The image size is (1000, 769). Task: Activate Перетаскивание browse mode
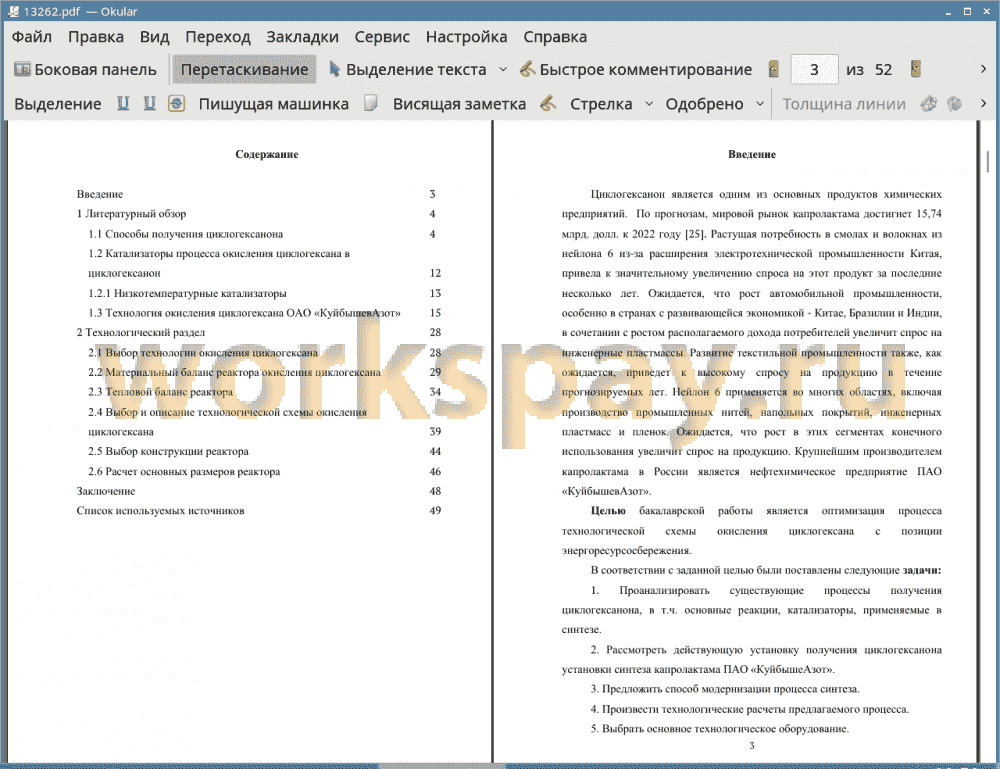[x=244, y=70]
